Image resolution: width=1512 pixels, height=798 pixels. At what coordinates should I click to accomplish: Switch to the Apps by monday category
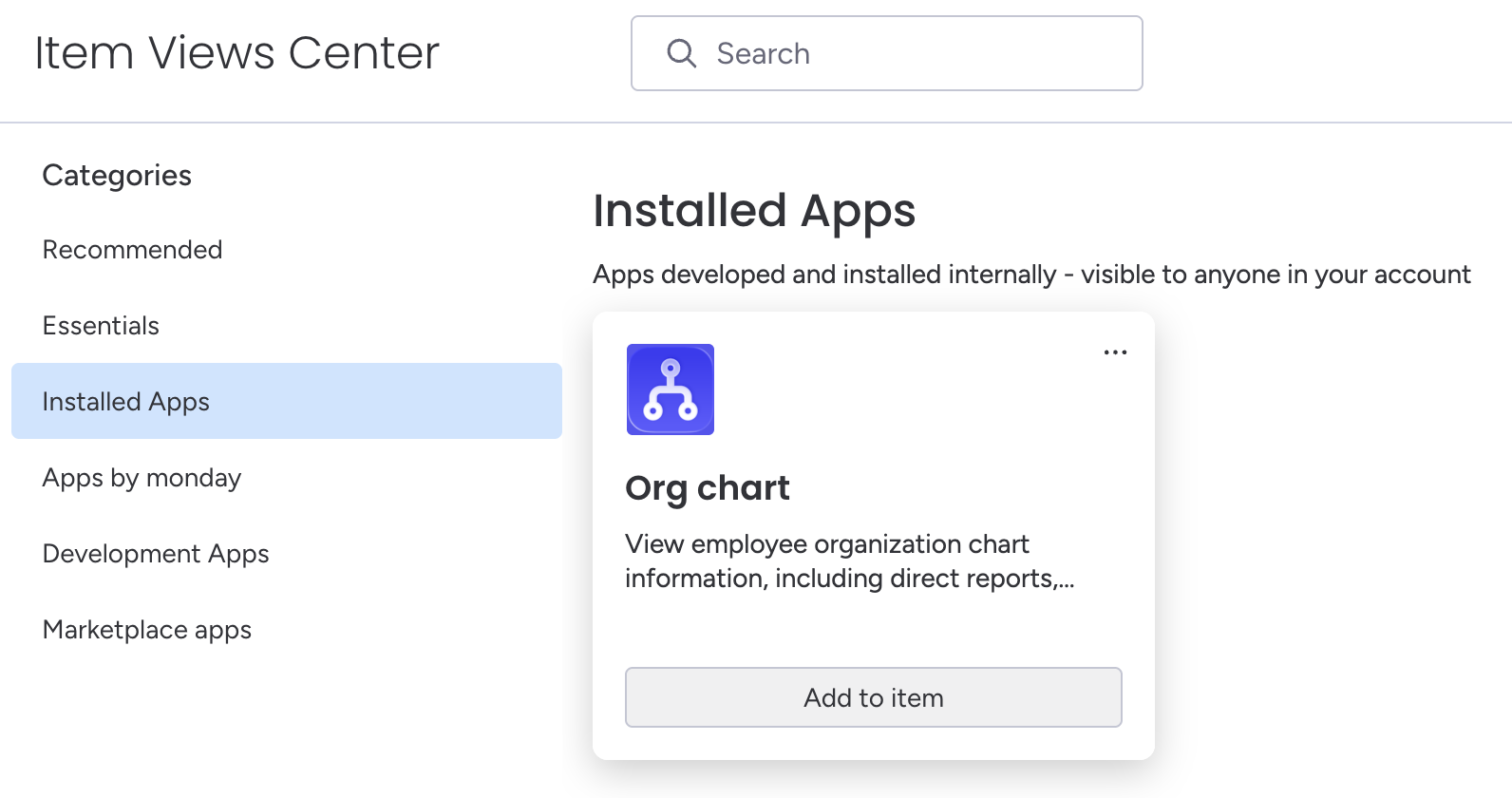pos(142,478)
